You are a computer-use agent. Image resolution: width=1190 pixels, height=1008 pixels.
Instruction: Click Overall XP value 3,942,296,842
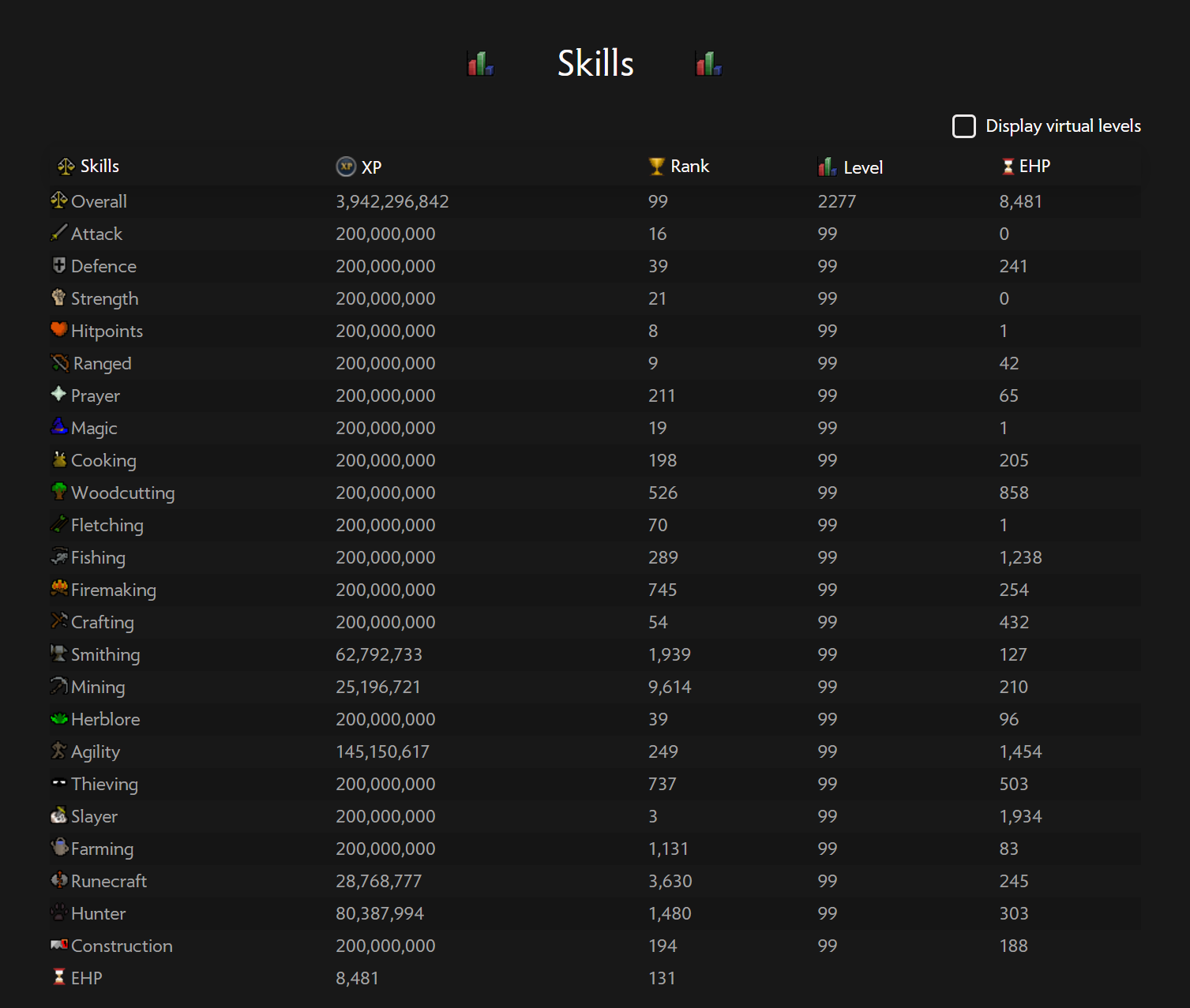[x=392, y=201]
